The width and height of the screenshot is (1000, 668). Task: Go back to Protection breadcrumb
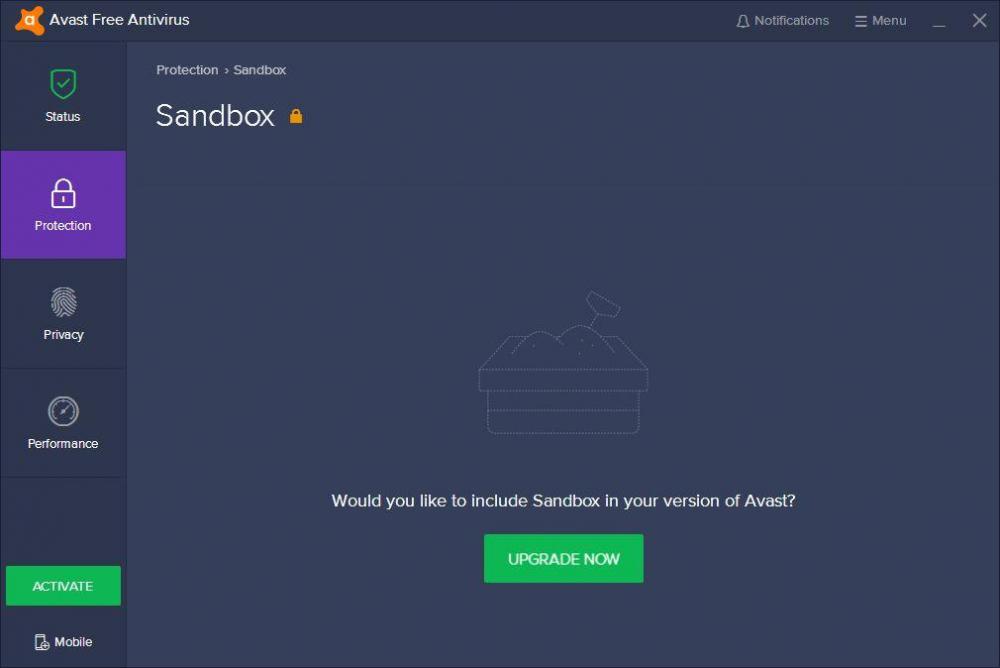tap(187, 70)
